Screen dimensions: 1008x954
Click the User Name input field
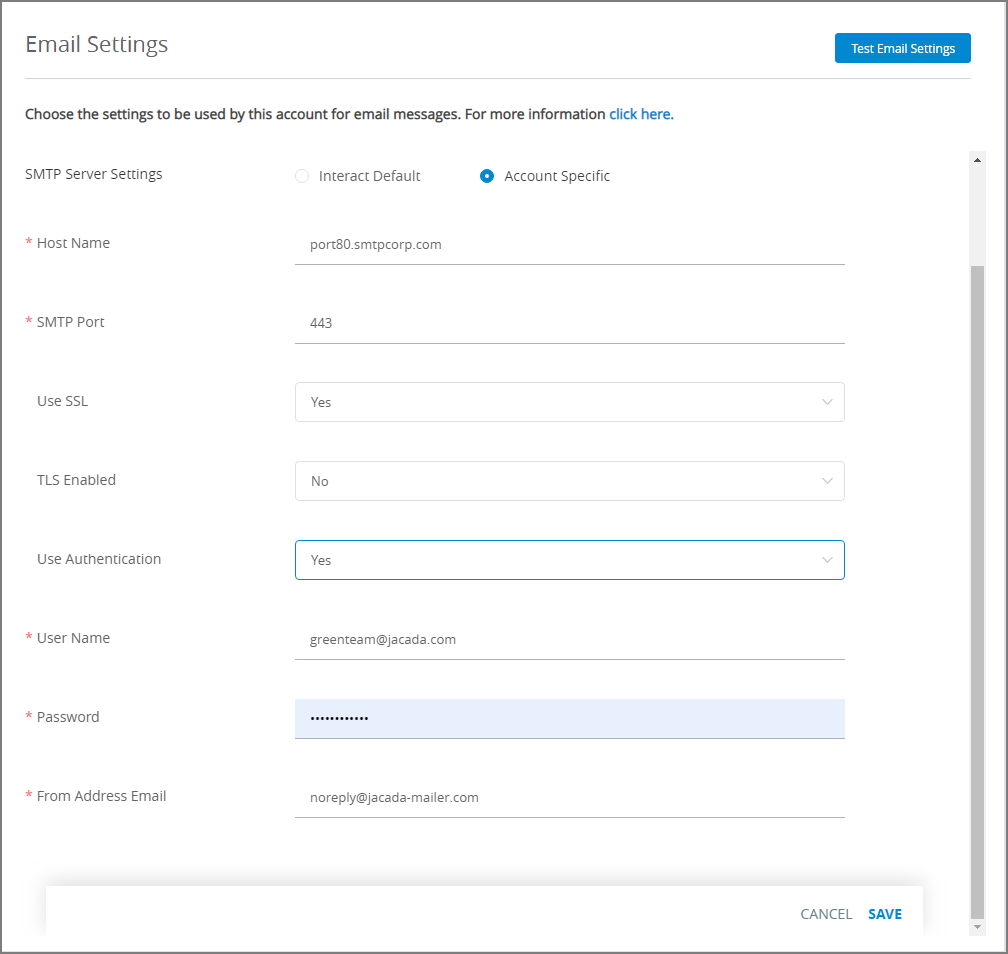point(570,640)
